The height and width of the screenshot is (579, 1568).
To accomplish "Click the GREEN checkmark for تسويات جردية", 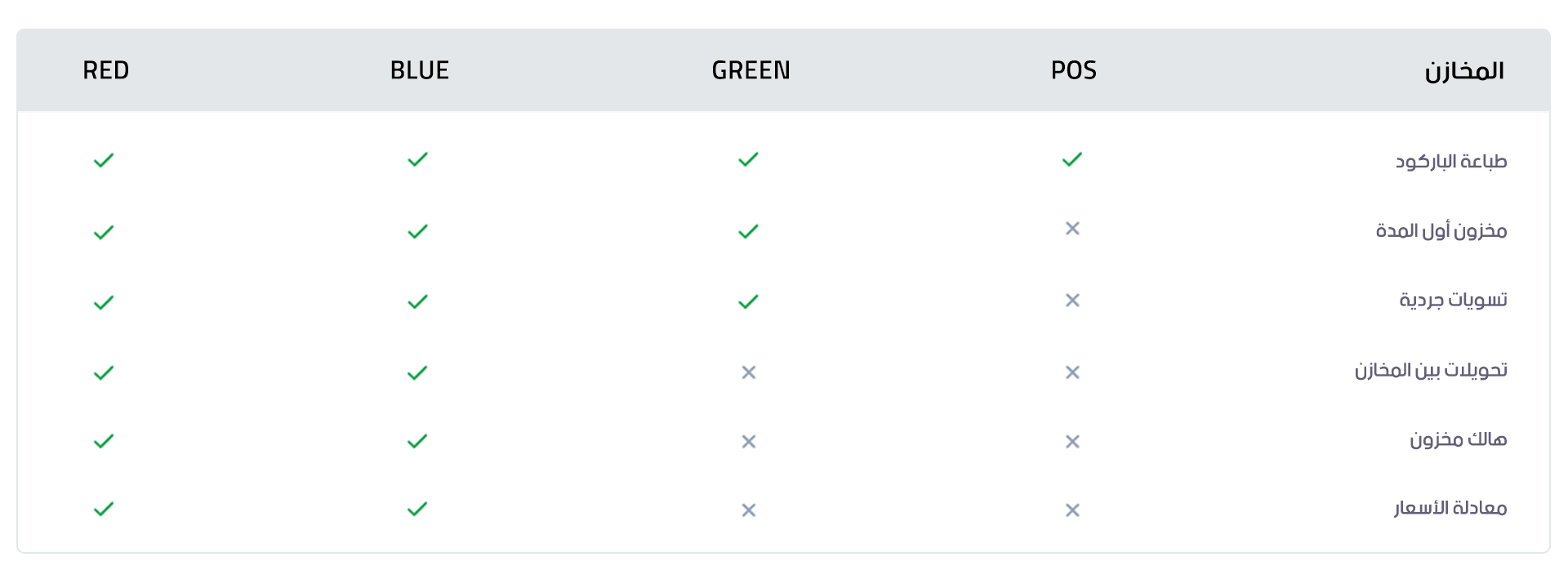I will pos(748,301).
